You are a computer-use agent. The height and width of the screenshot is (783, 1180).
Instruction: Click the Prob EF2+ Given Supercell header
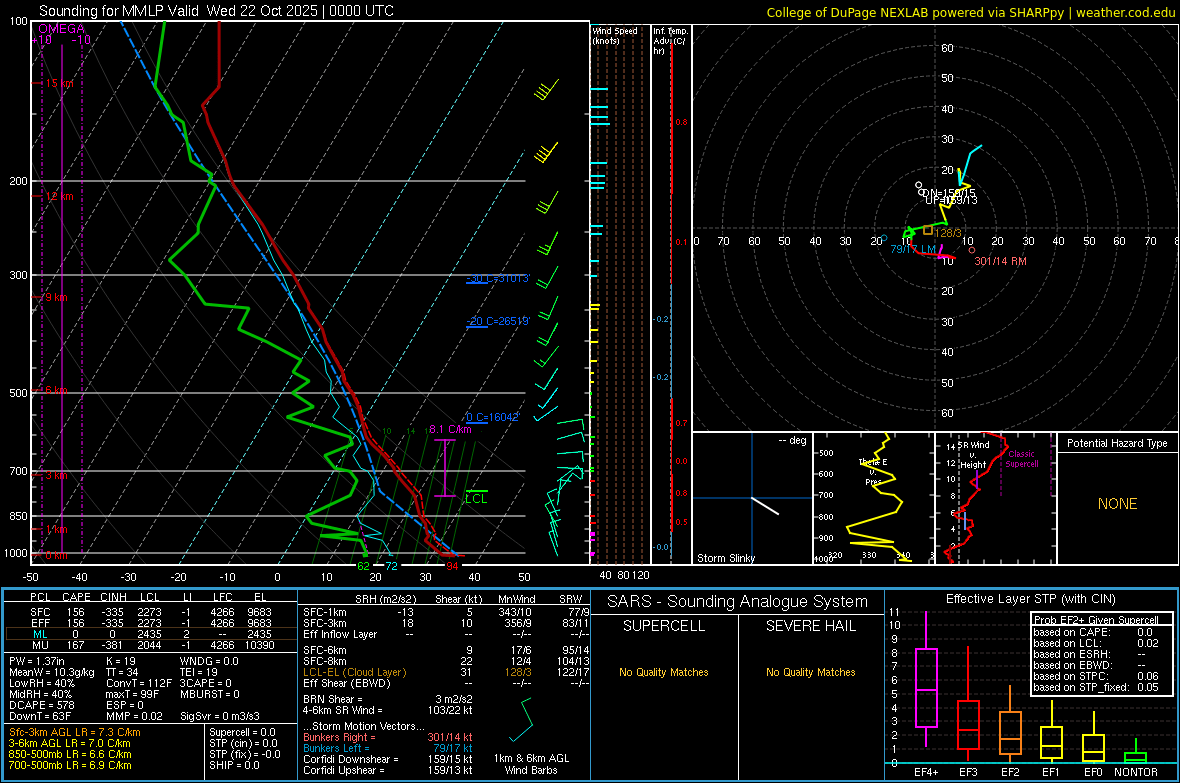(x=1096, y=620)
